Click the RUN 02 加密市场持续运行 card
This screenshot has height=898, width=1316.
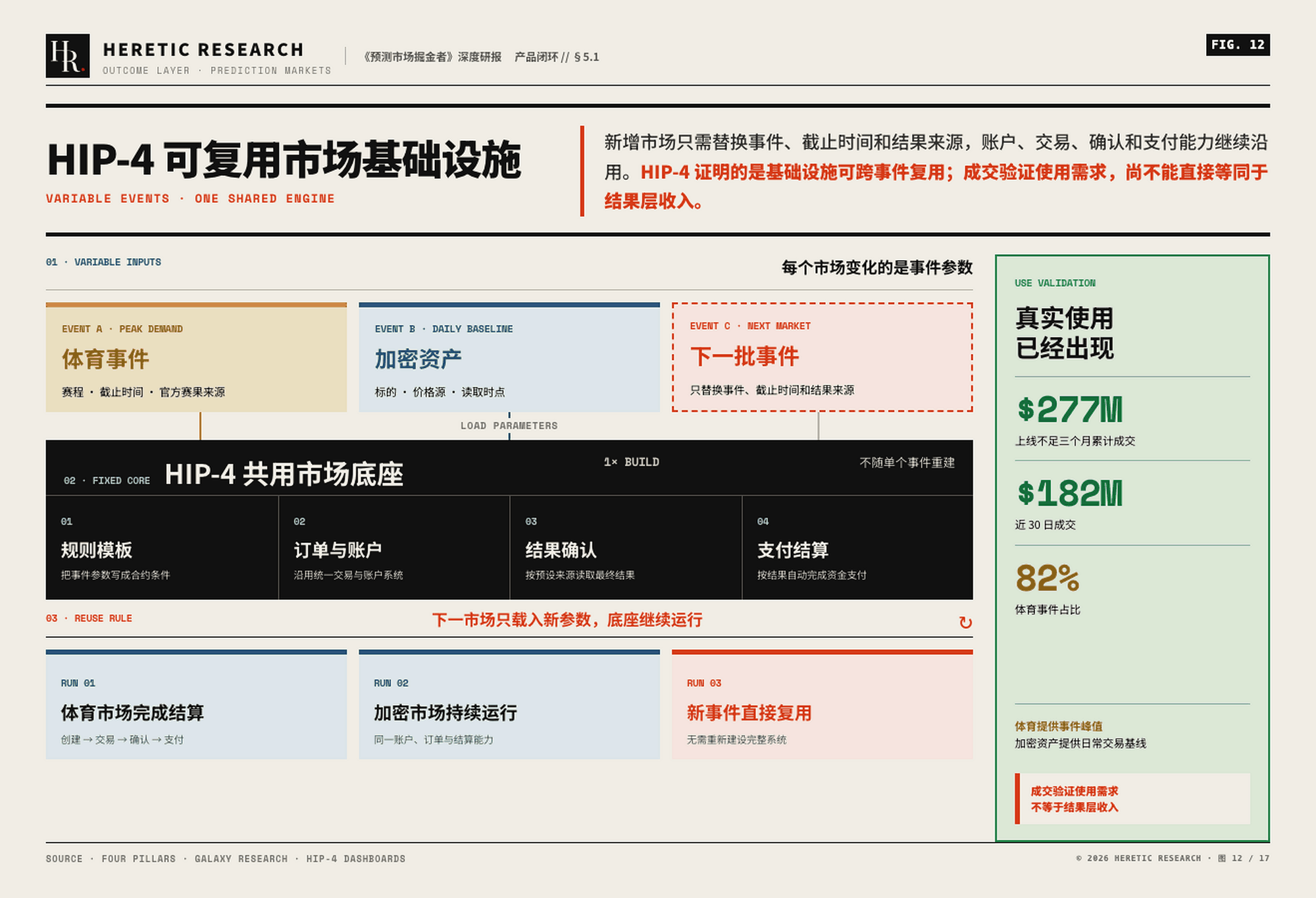(x=509, y=704)
